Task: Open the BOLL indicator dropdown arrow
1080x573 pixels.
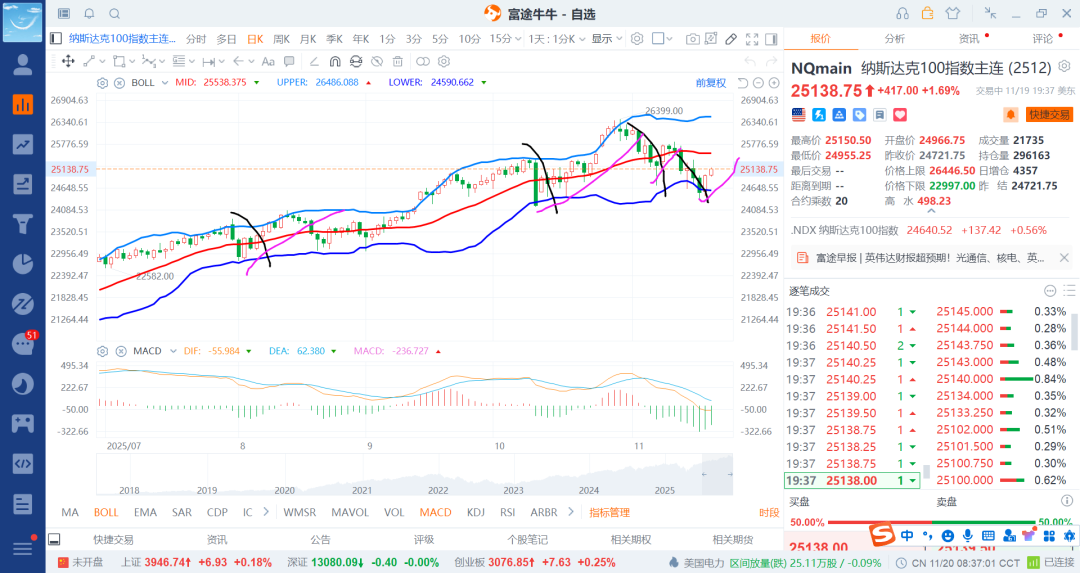Action: point(165,83)
